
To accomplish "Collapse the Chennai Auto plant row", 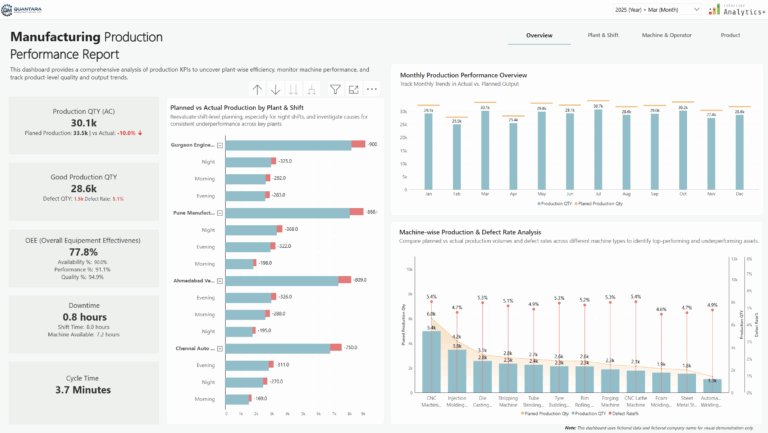I will pos(220,349).
